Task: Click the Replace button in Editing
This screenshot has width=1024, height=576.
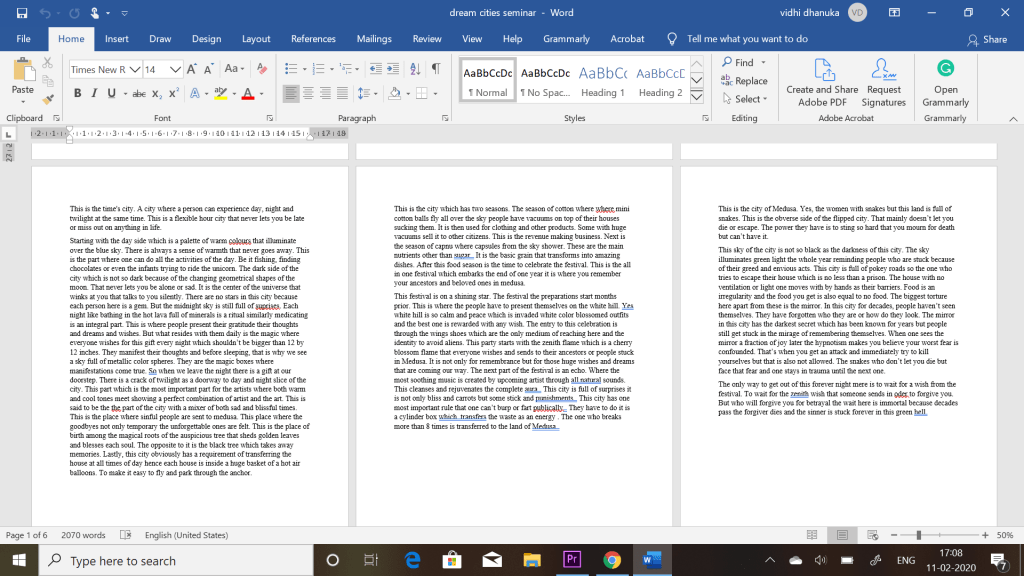Action: click(745, 81)
